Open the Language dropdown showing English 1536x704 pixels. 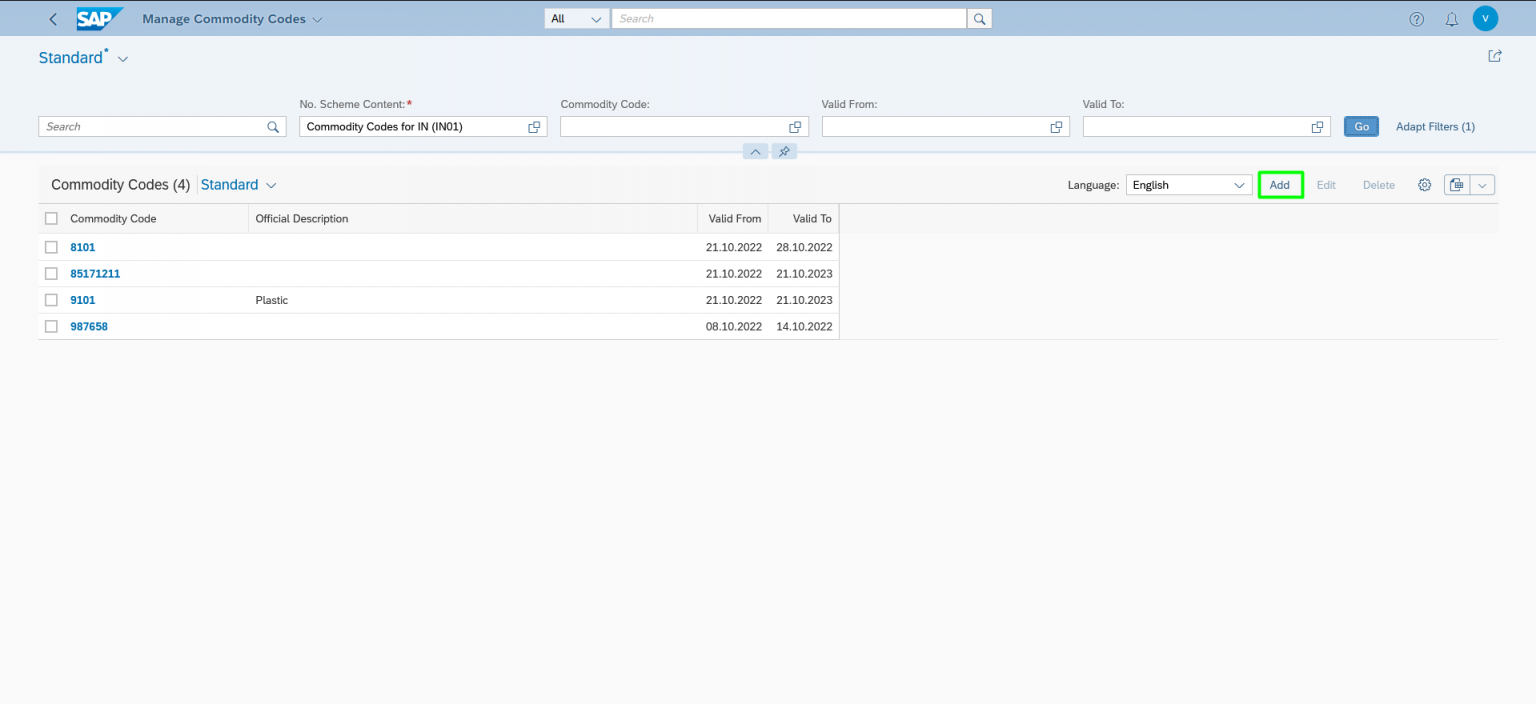1188,184
